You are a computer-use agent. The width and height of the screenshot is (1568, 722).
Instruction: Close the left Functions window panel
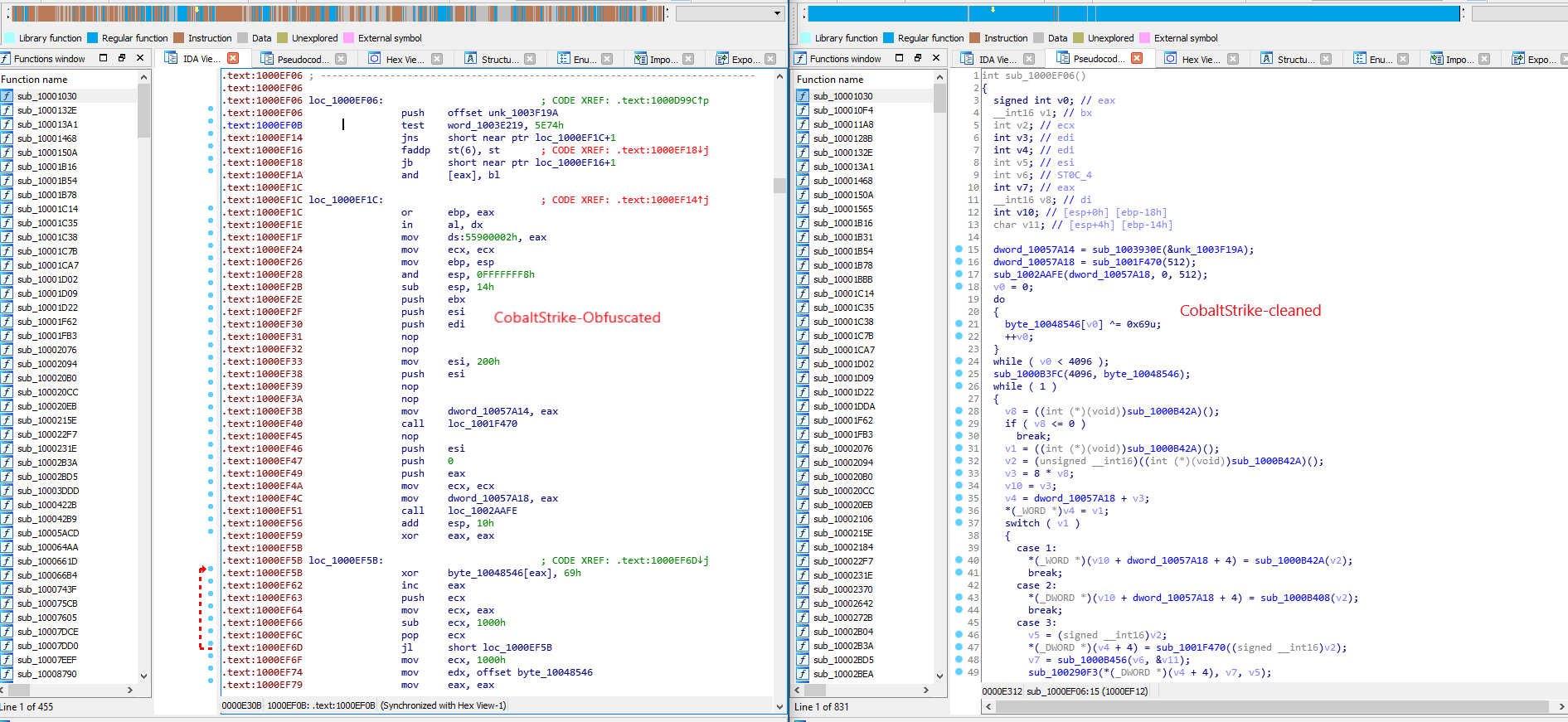(140, 58)
